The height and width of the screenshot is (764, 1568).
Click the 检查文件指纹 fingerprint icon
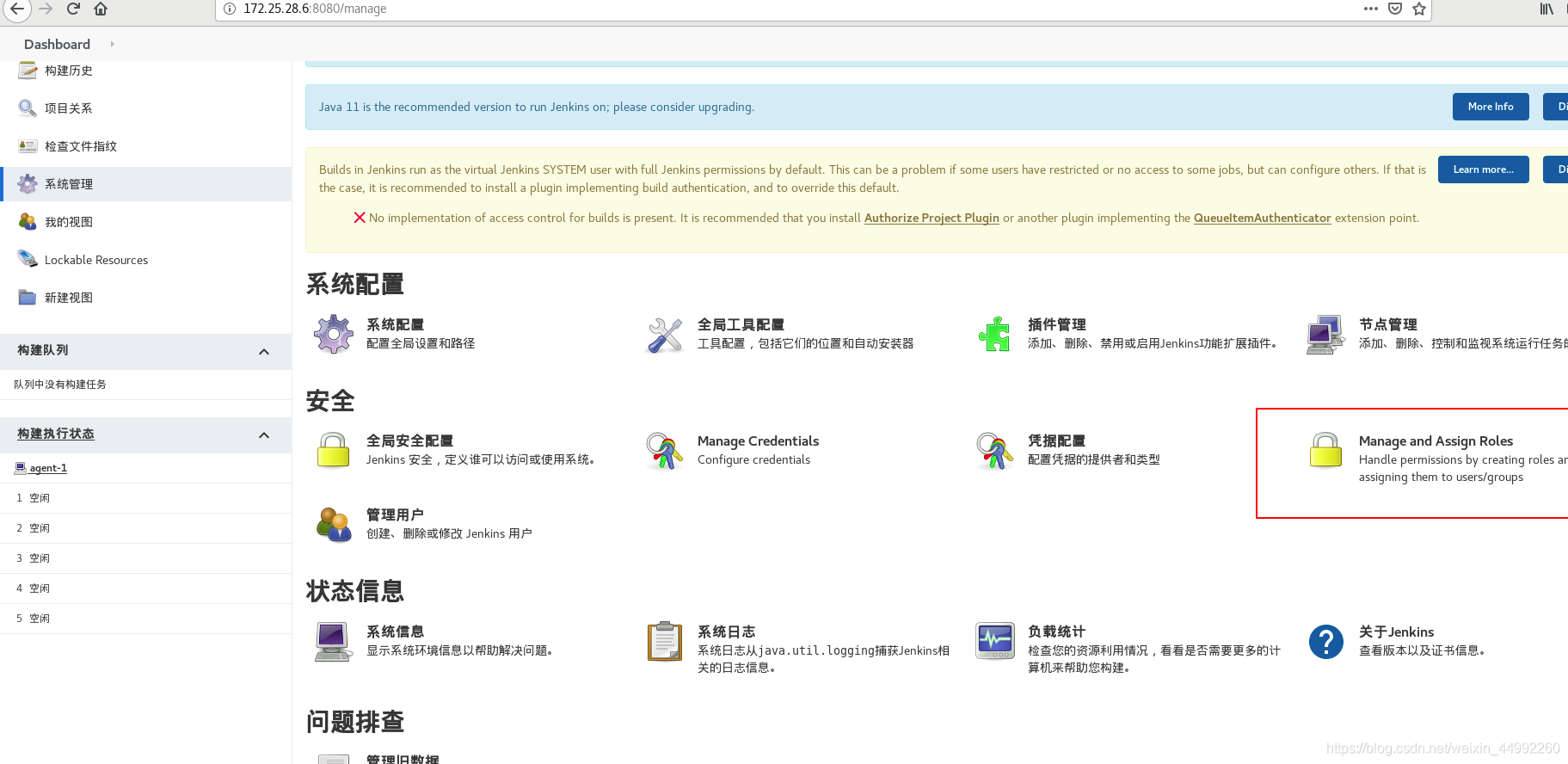[x=28, y=145]
